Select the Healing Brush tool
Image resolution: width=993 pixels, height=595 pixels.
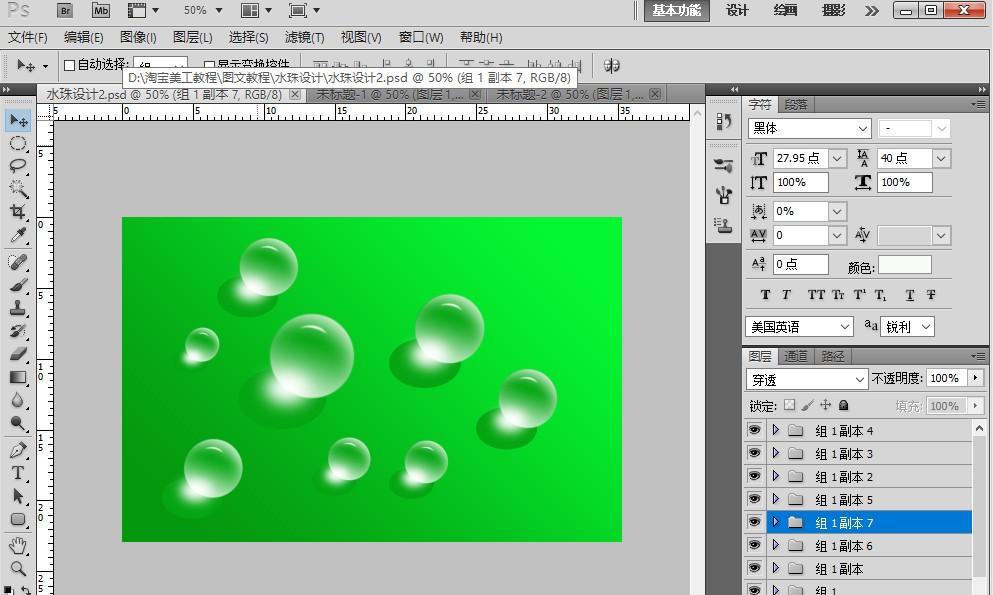click(18, 261)
